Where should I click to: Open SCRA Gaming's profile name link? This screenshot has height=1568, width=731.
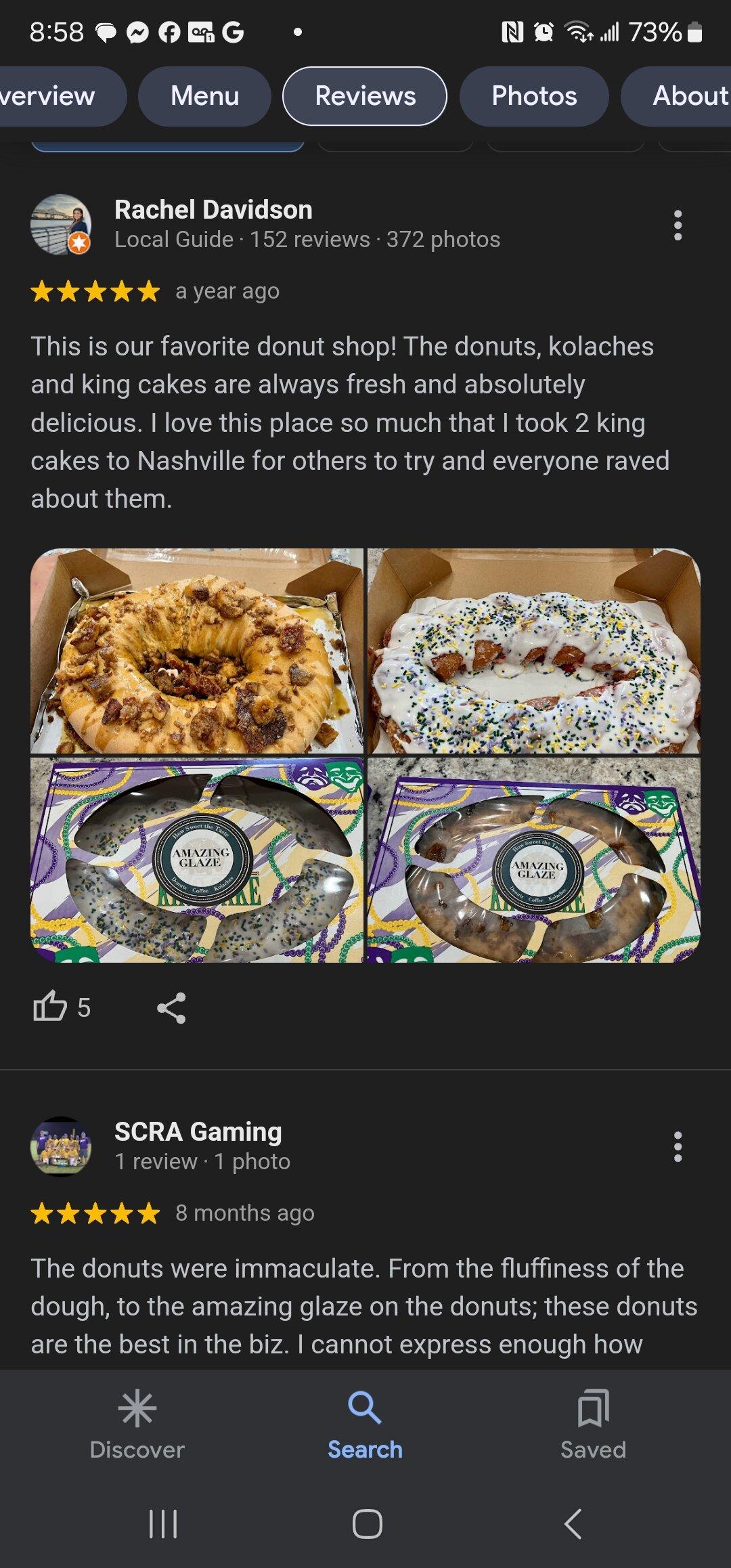click(x=198, y=1132)
